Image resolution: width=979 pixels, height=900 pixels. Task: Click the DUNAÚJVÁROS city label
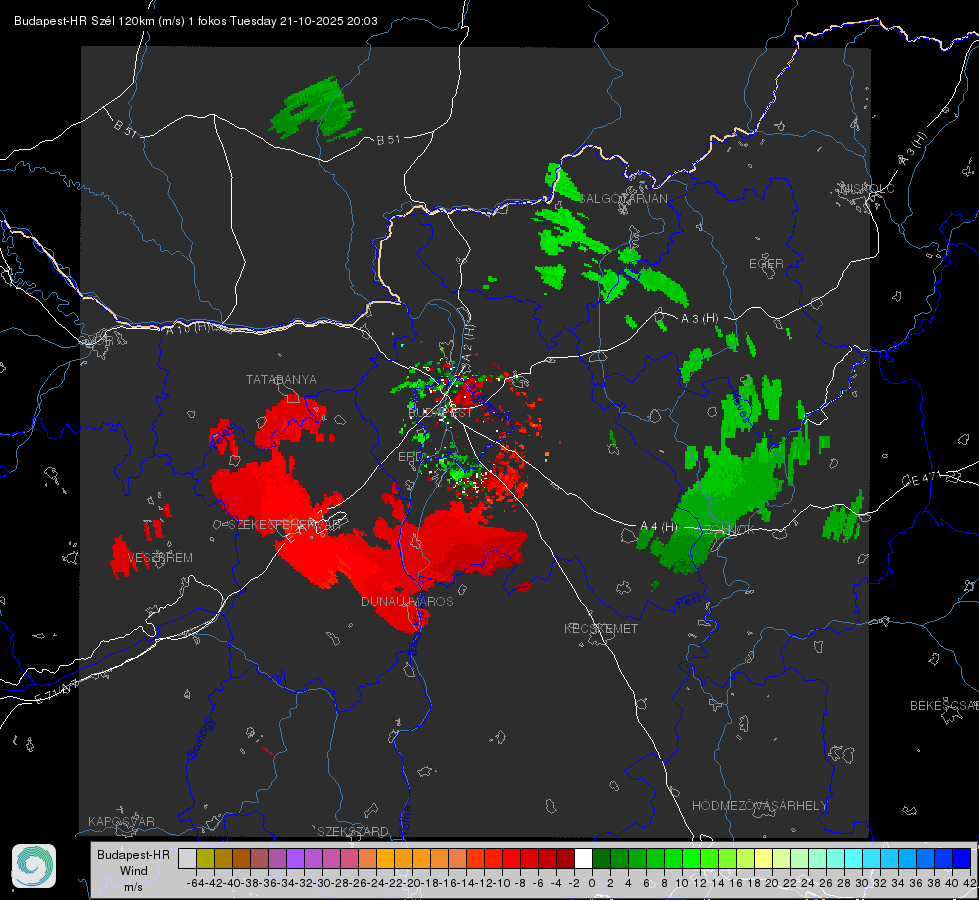407,601
